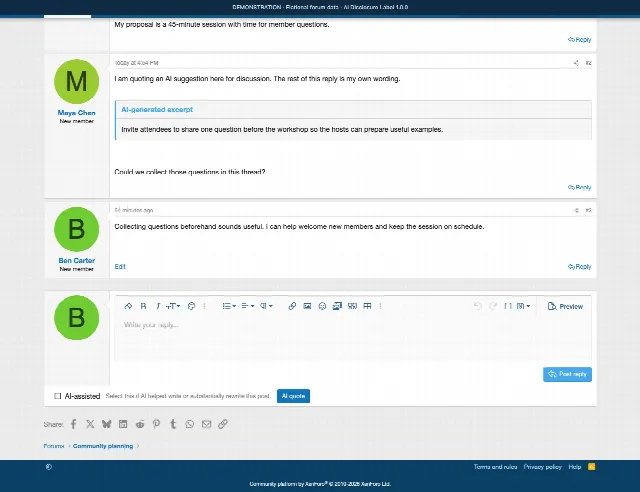The width and height of the screenshot is (640, 492).
Task: Open Community planning breadcrumb
Action: pyautogui.click(x=103, y=446)
